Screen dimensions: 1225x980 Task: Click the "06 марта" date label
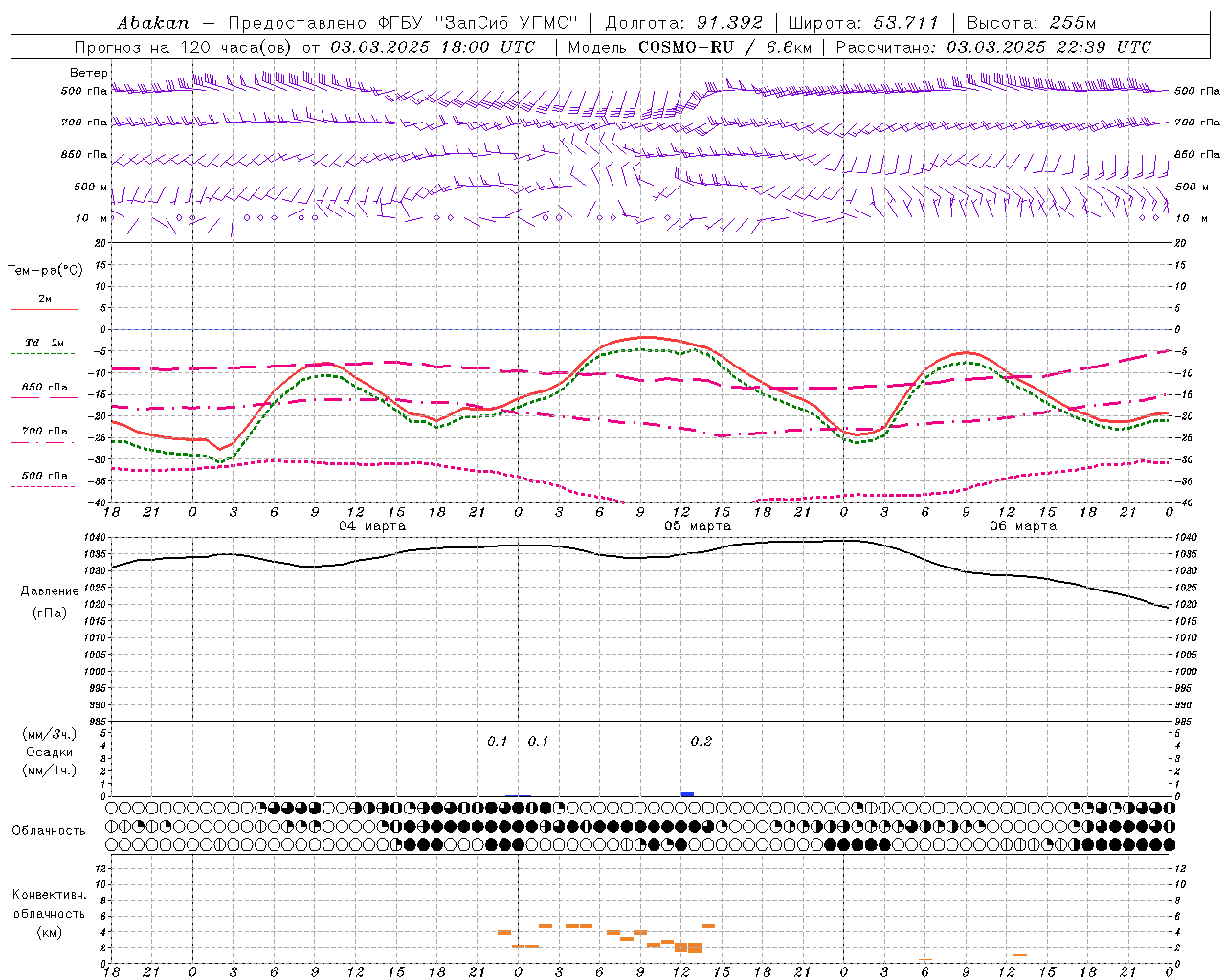[x=1023, y=526]
